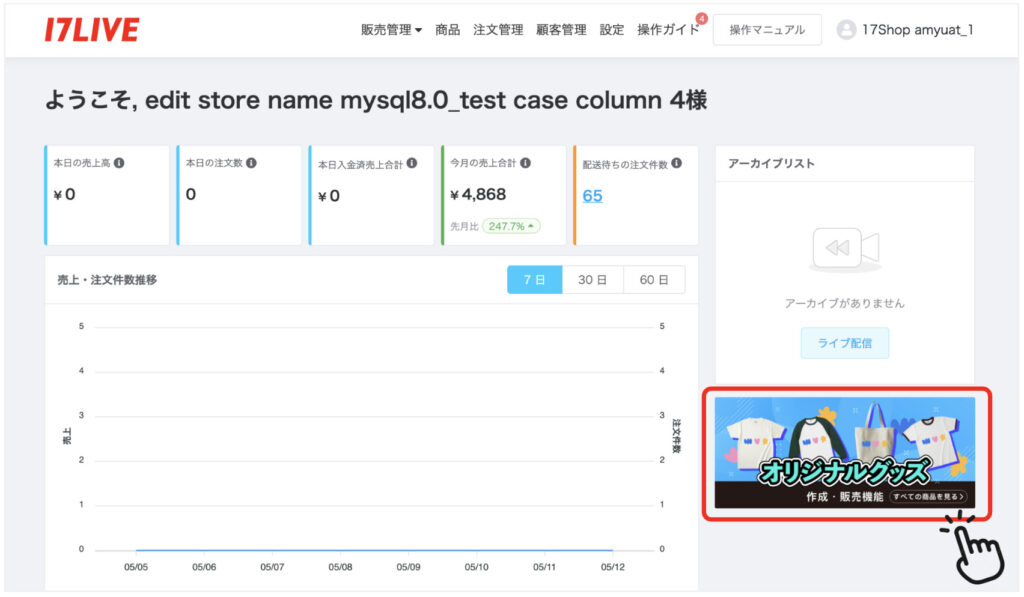This screenshot has height=597, width=1024.
Task: Click the user avatar icon
Action: pyautogui.click(x=846, y=30)
